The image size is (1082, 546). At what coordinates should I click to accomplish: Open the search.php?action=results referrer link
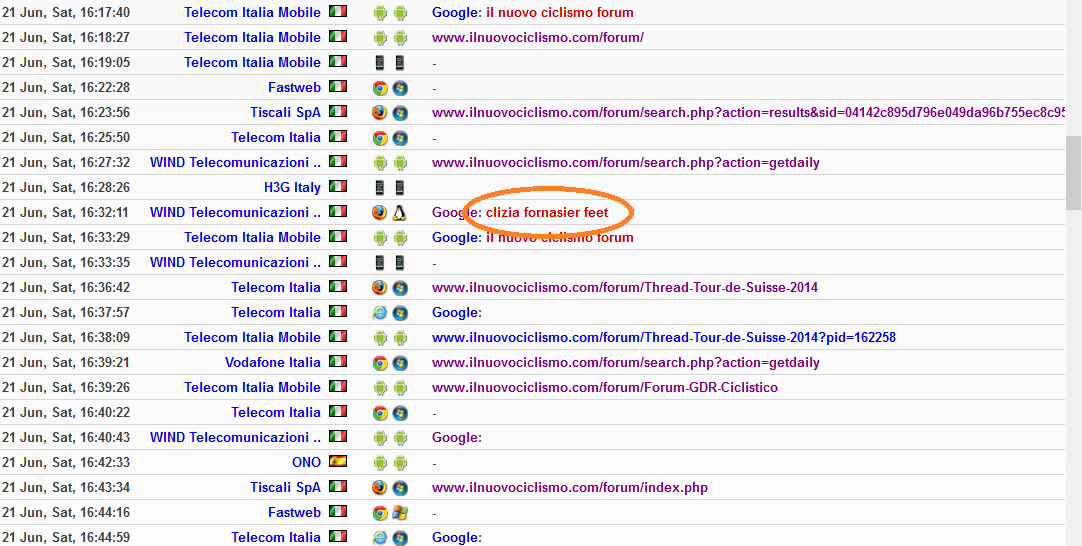(749, 113)
